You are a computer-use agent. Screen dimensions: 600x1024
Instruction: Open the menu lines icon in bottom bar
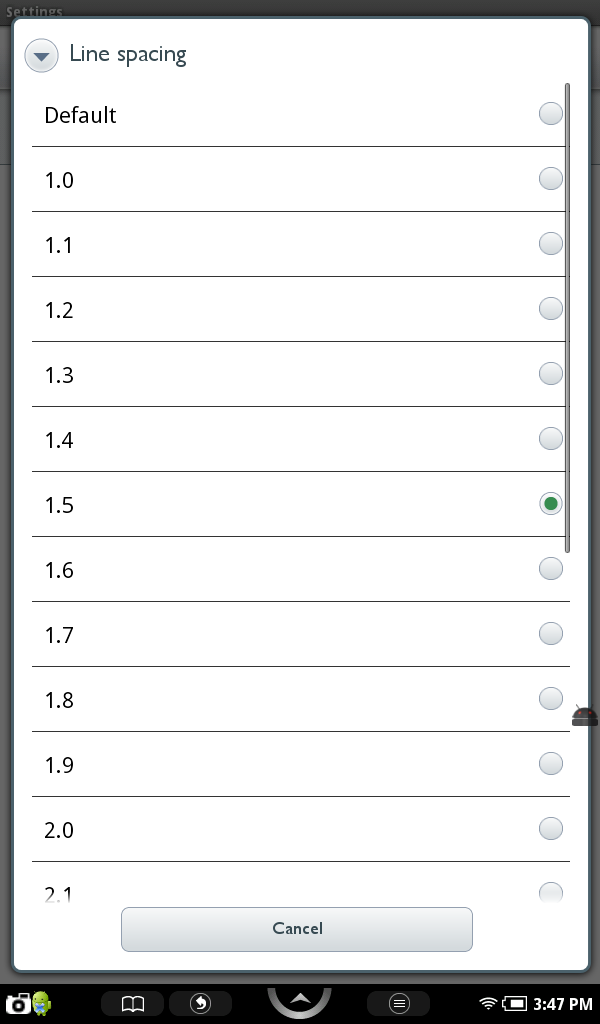[398, 1003]
